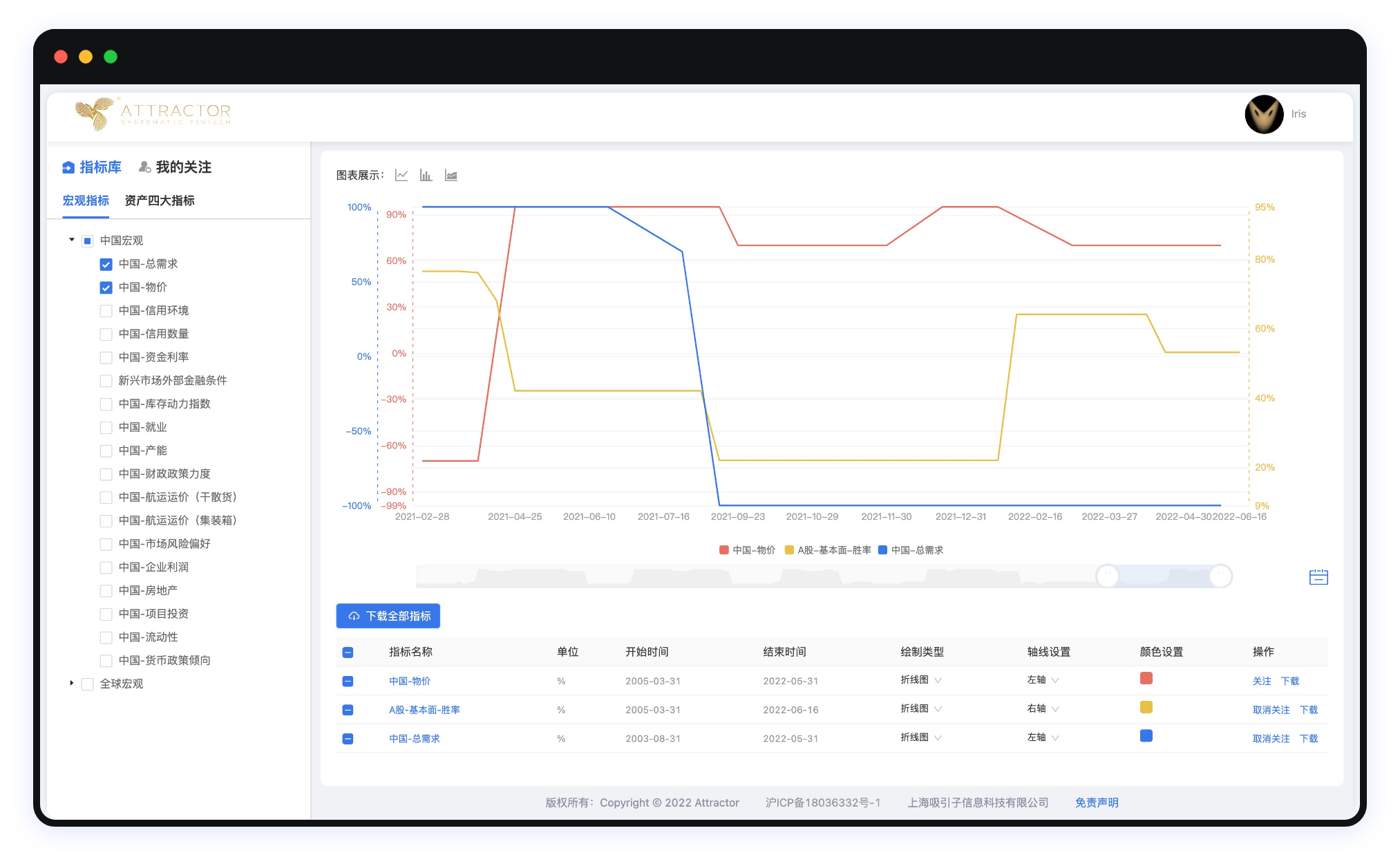1400x864 pixels.
Task: Toggle the blue 中国-总需求 legend marker
Action: point(882,550)
